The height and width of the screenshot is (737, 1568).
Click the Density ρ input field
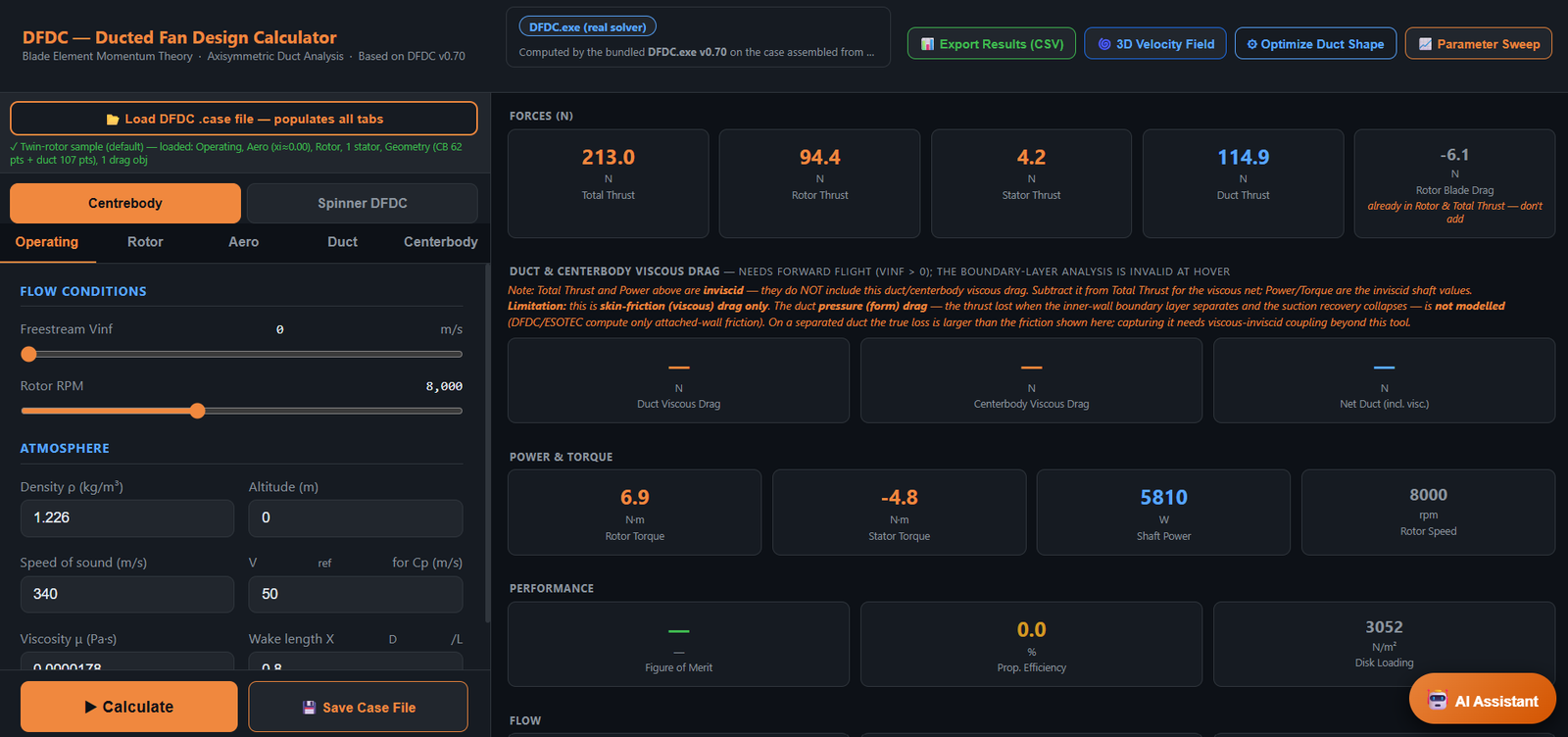pos(127,517)
